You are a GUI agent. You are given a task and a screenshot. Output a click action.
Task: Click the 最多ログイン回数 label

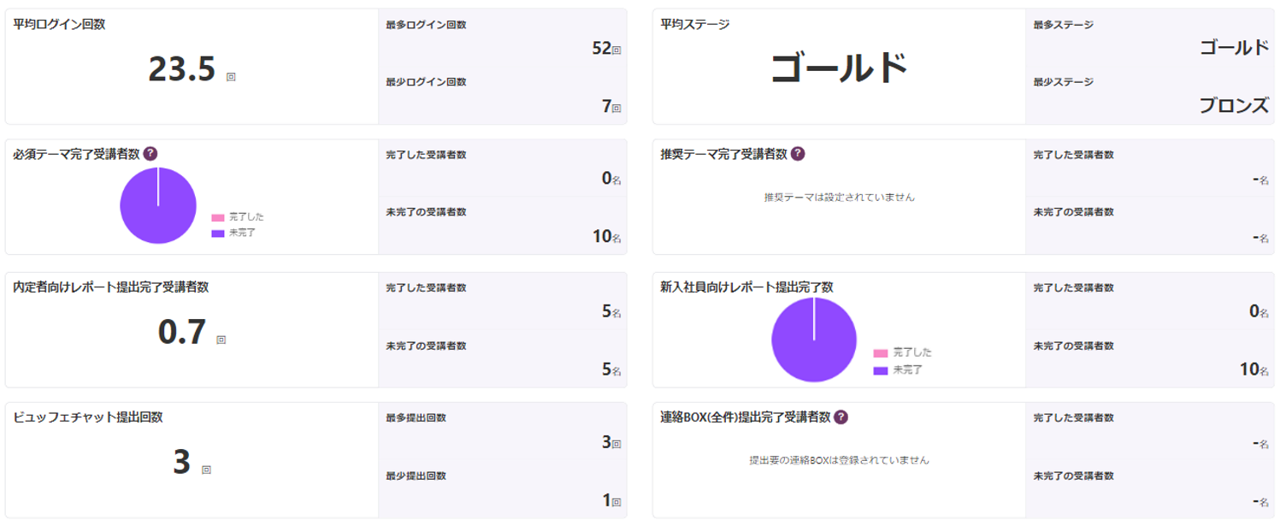(x=426, y=25)
